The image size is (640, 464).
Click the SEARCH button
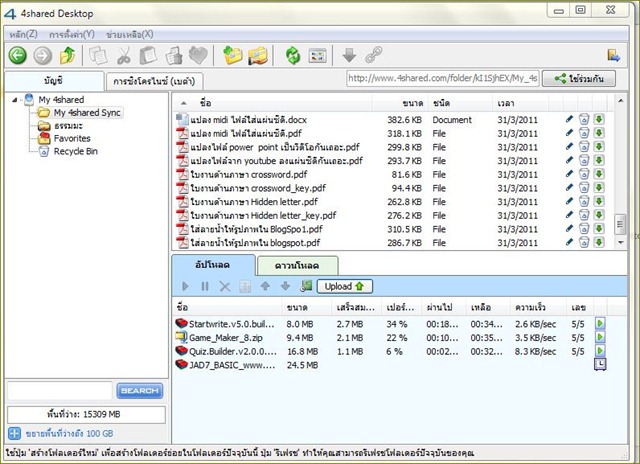tap(140, 391)
